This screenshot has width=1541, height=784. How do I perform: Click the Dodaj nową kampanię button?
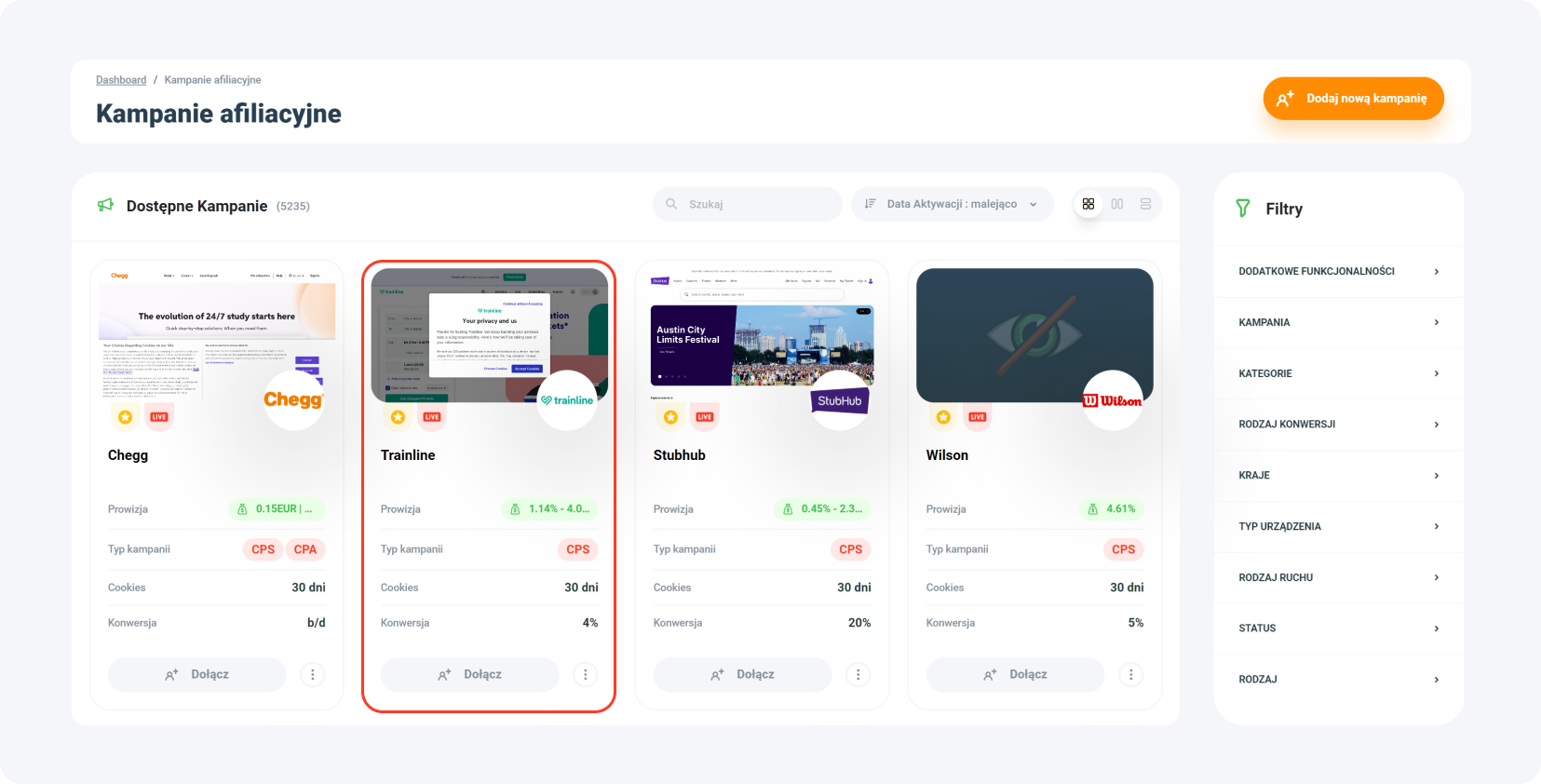click(1353, 99)
